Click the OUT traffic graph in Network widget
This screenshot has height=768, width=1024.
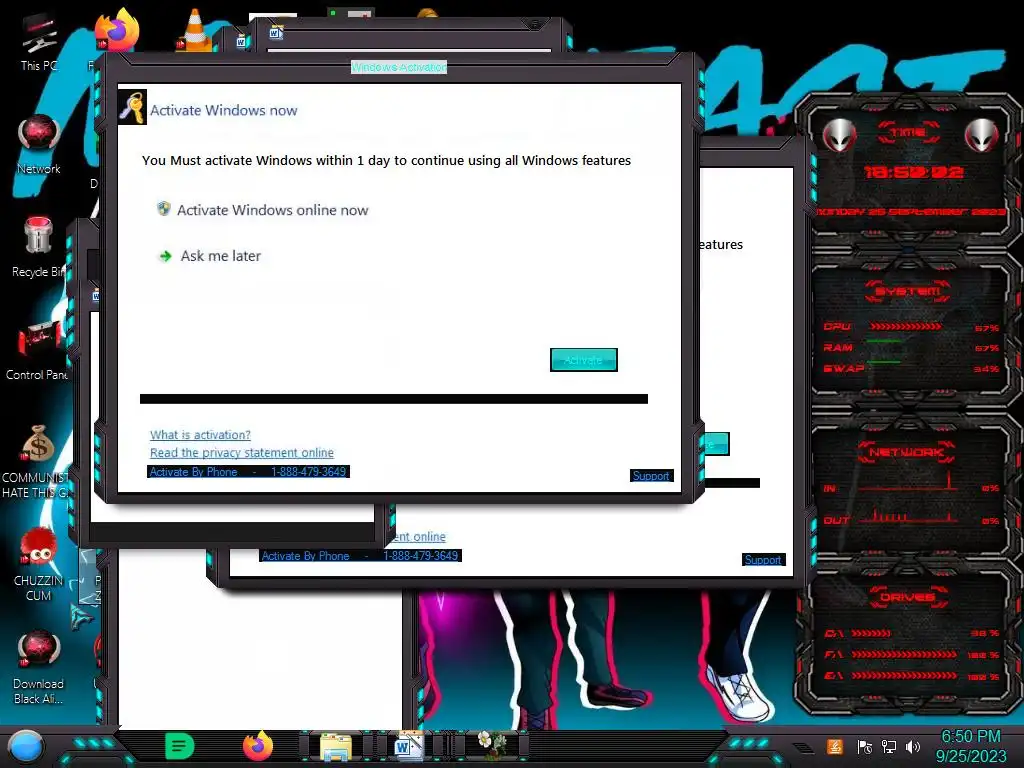click(908, 516)
